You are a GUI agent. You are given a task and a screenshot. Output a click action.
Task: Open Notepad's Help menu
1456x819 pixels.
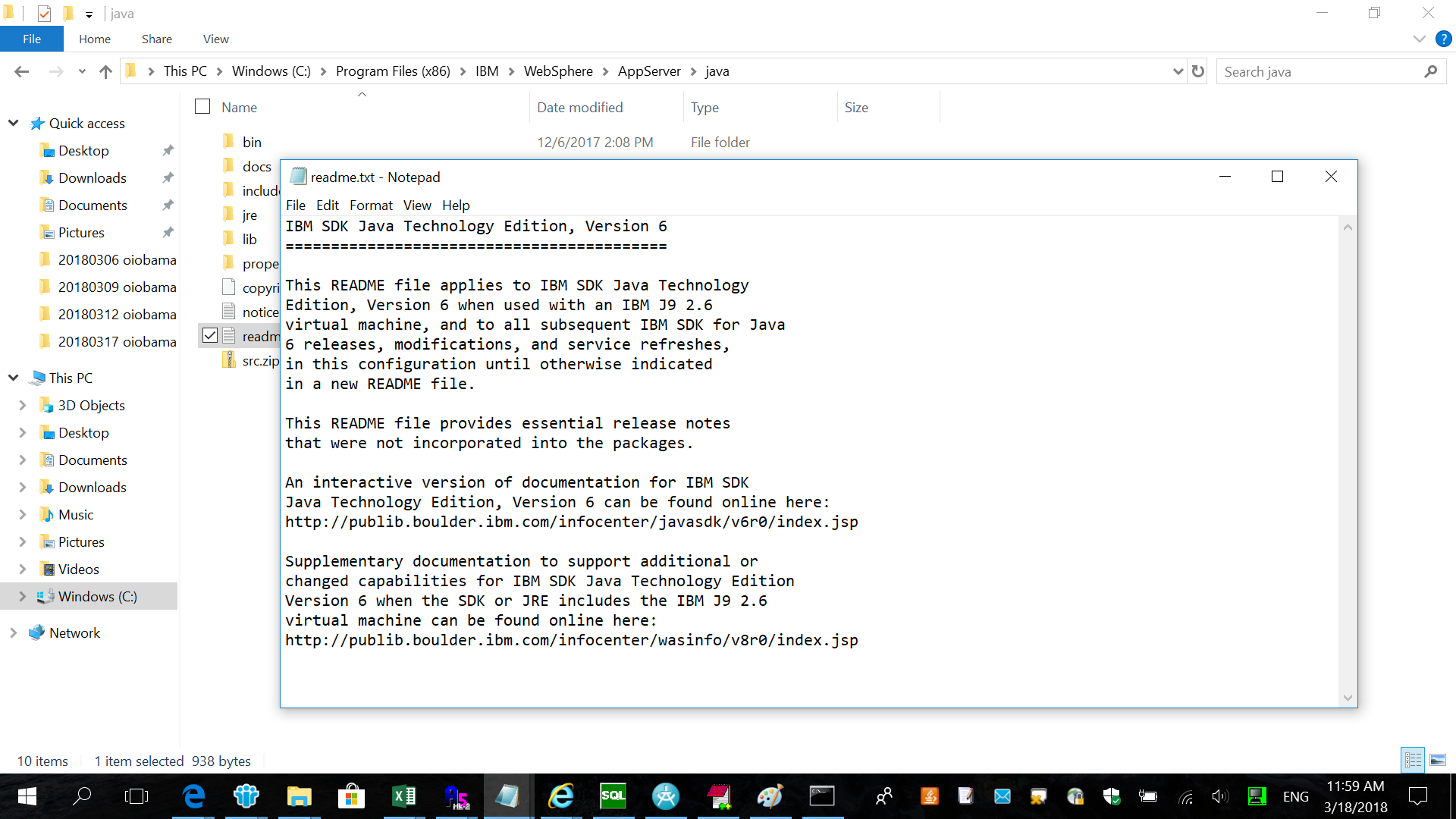tap(456, 205)
